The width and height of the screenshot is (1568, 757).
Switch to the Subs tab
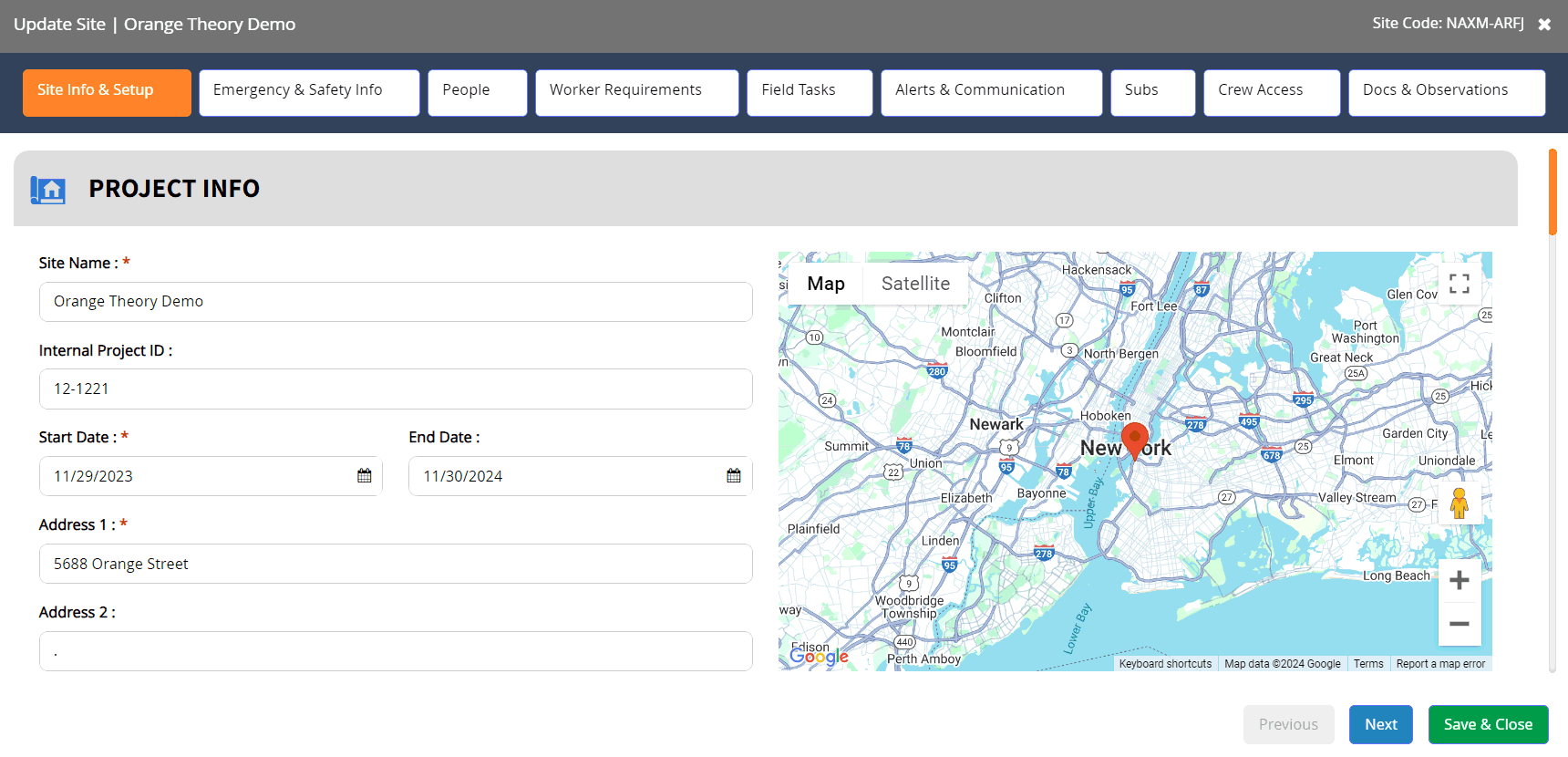tap(1153, 93)
